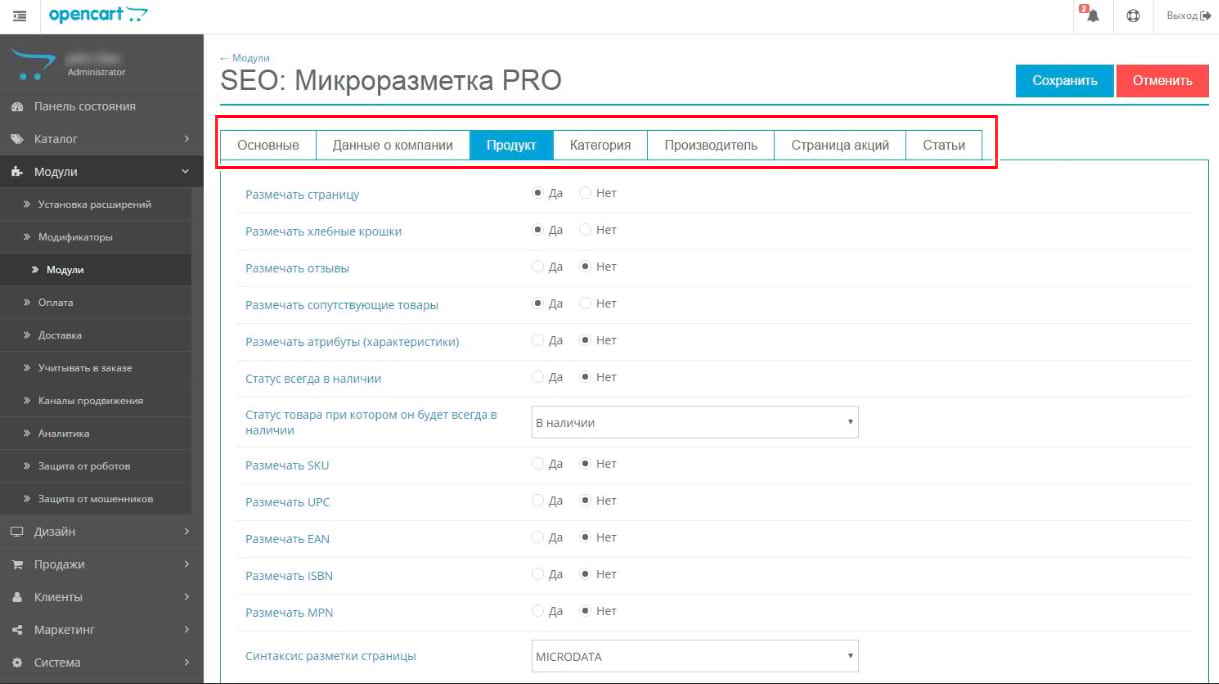Select the Продукт tab
The height and width of the screenshot is (684, 1219).
tap(512, 145)
